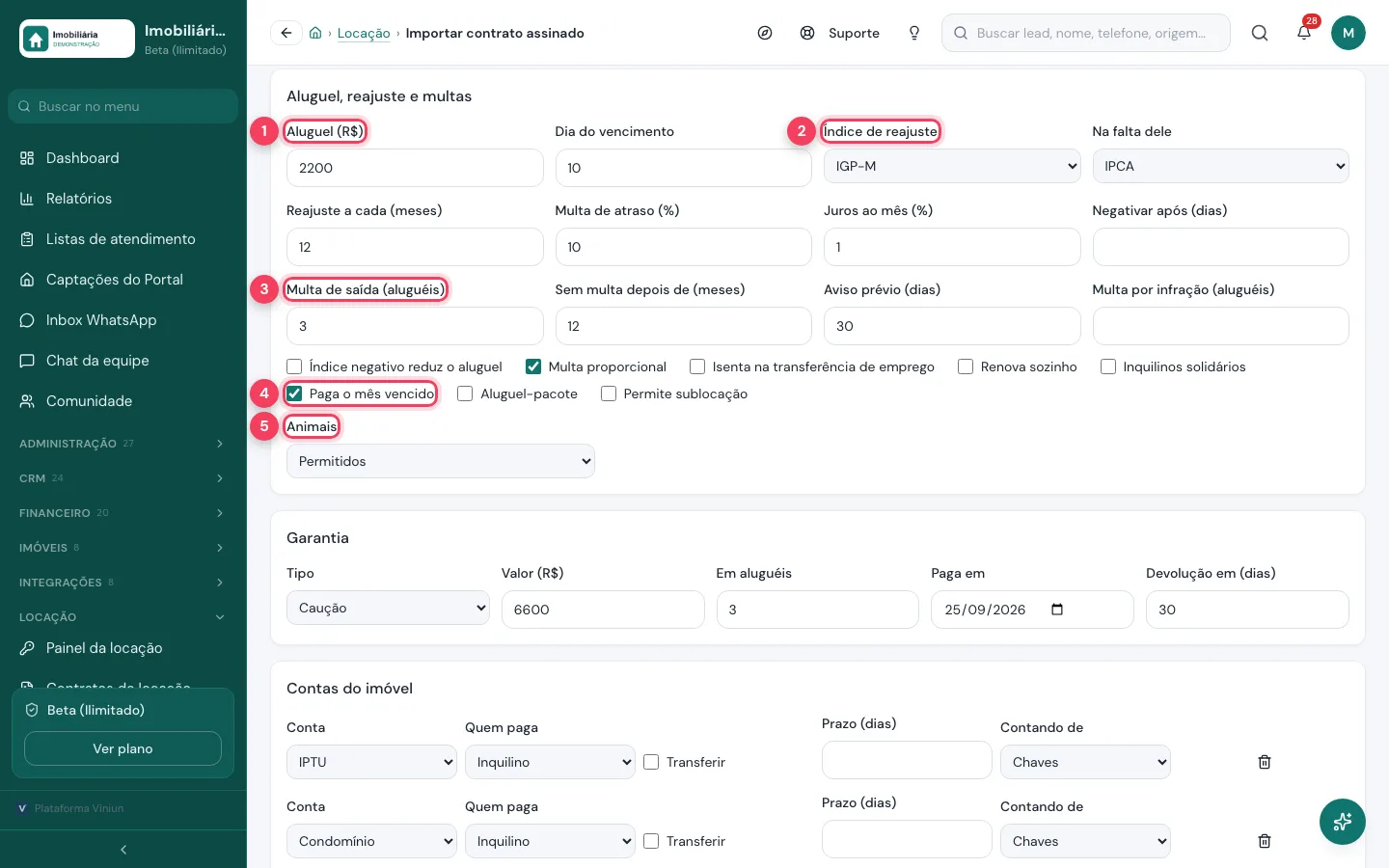This screenshot has width=1389, height=868.
Task: Click the compass icon in the top bar
Action: coord(765,33)
